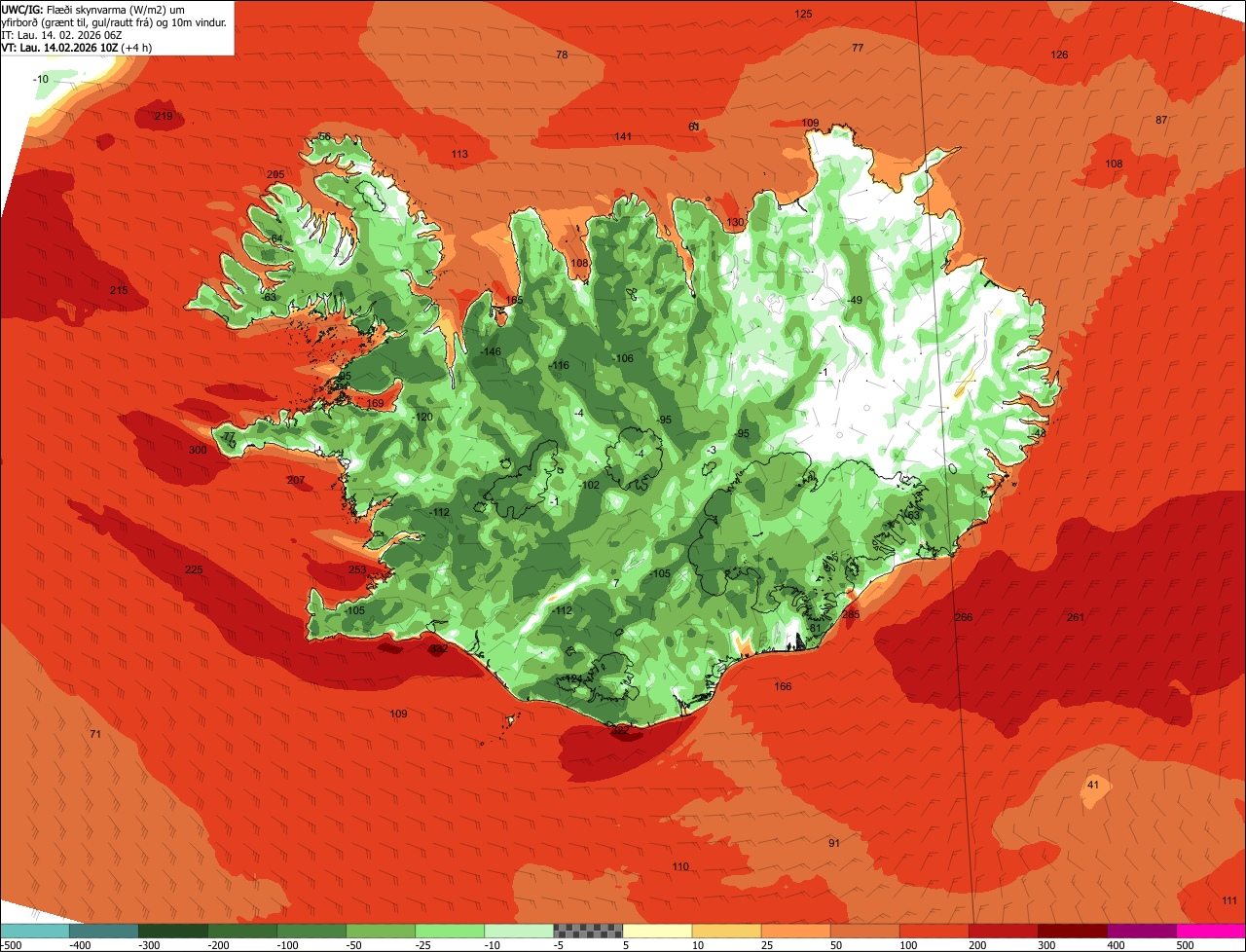The height and width of the screenshot is (952, 1246).
Task: Click the 41 value inside the orange patch
Action: (x=1093, y=786)
